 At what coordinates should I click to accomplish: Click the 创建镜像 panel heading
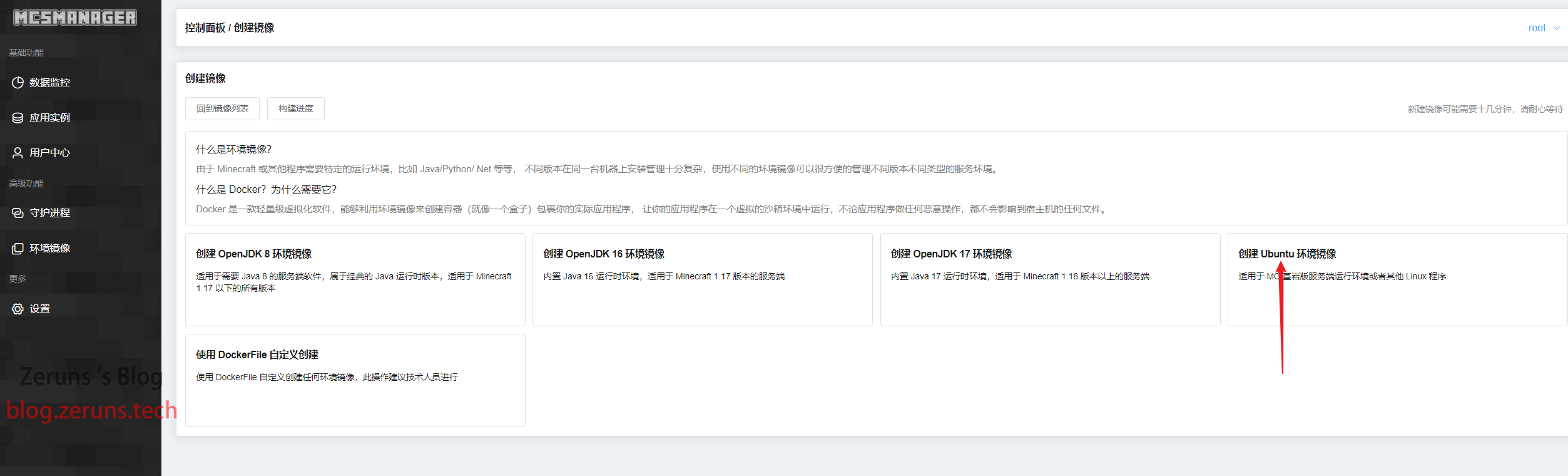[205, 78]
